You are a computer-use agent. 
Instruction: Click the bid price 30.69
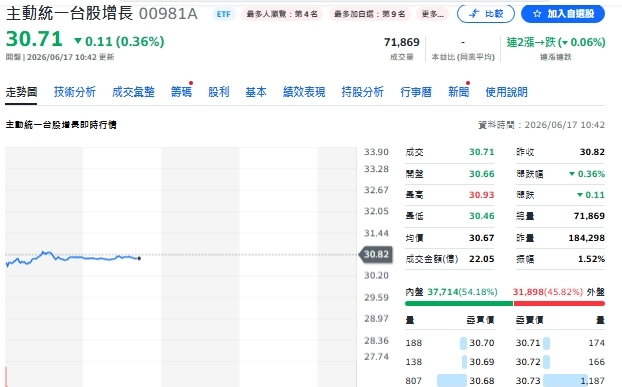point(482,362)
